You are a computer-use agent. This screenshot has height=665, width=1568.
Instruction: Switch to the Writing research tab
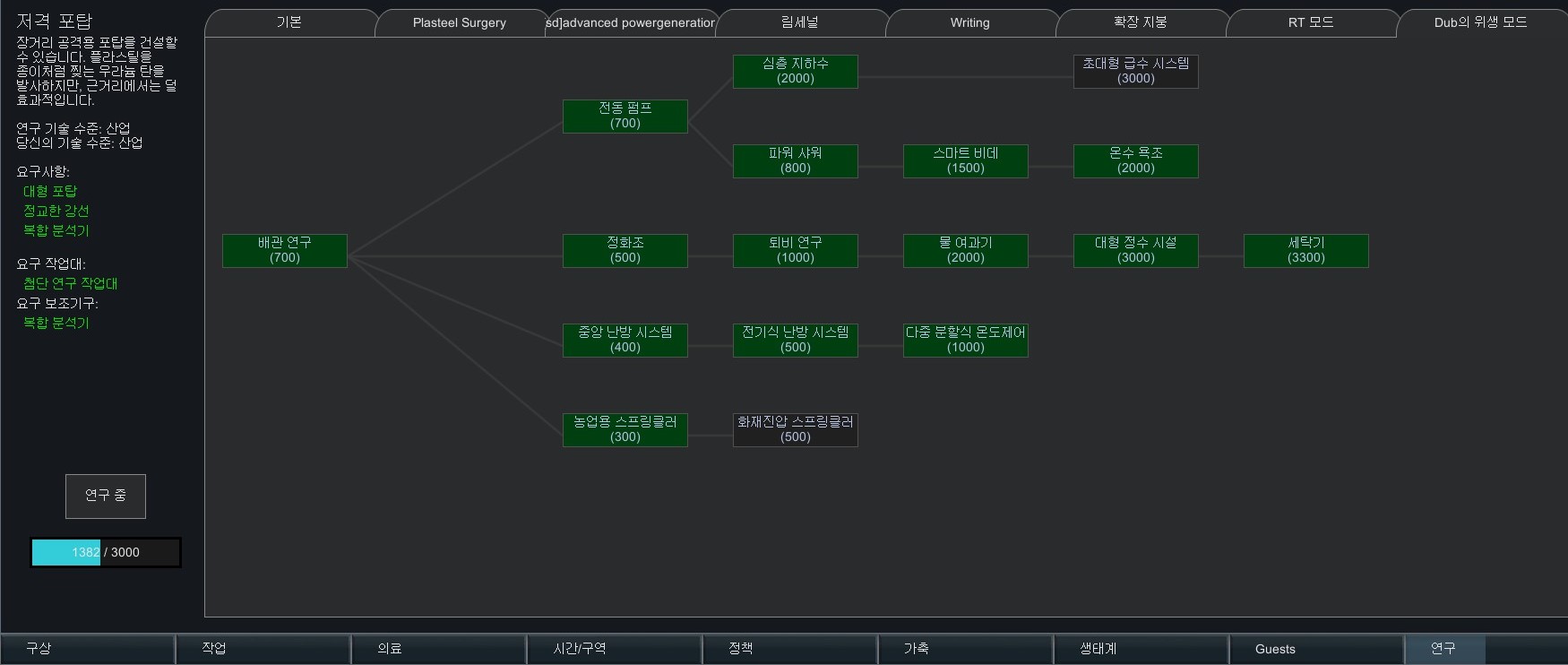pyautogui.click(x=969, y=22)
